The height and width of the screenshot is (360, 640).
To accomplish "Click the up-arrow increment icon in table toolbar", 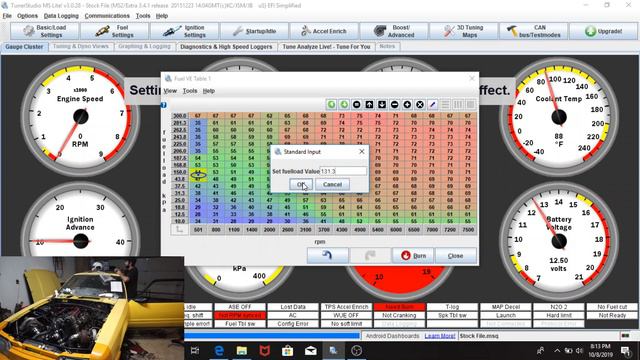I will tap(369, 104).
